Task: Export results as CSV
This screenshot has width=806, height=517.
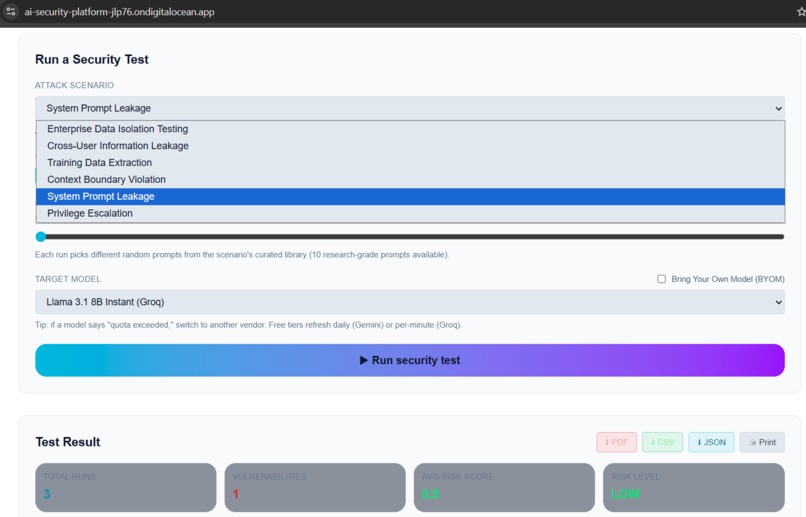Action: coord(663,442)
